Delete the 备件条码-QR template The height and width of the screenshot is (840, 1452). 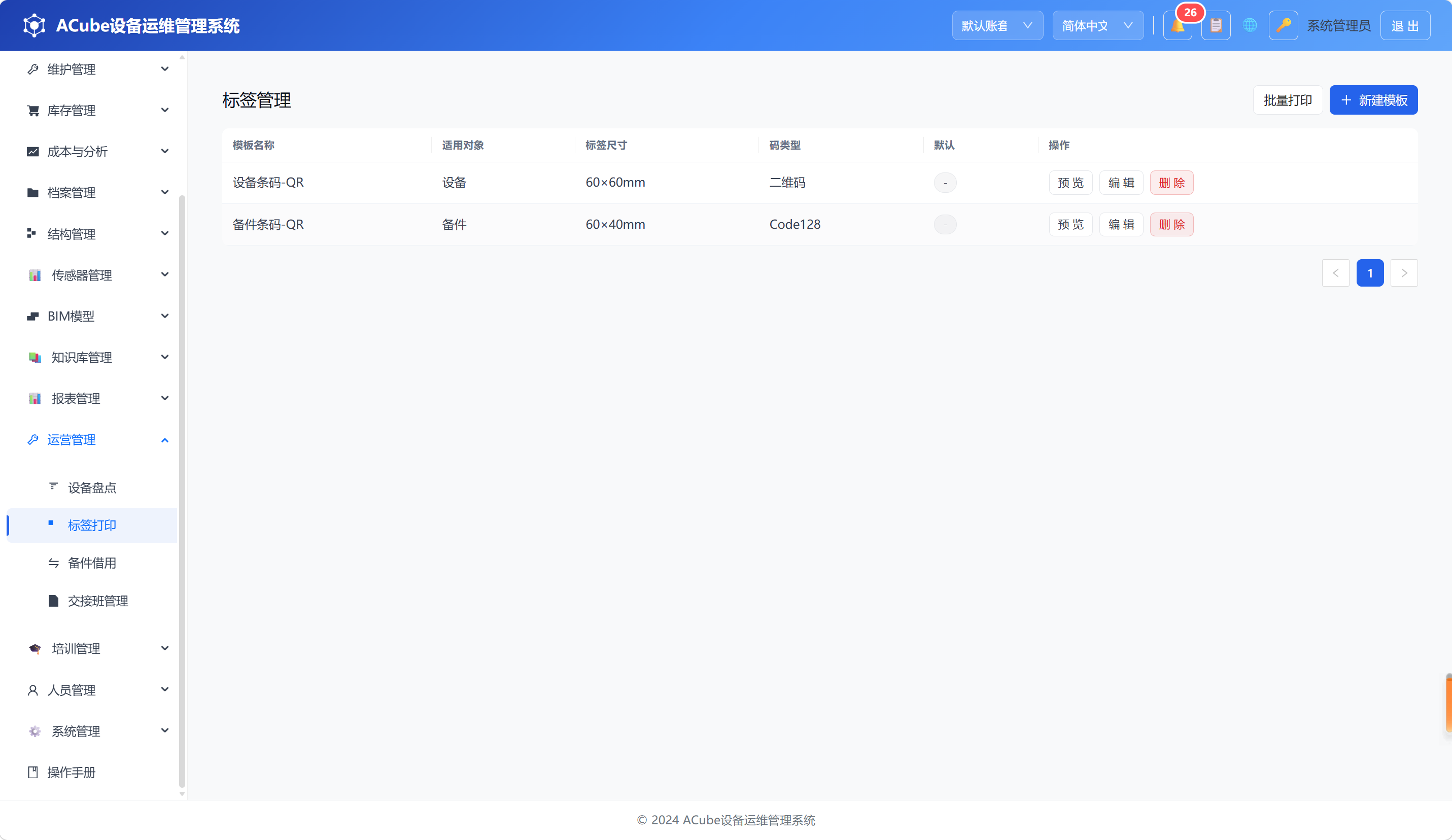click(x=1171, y=225)
